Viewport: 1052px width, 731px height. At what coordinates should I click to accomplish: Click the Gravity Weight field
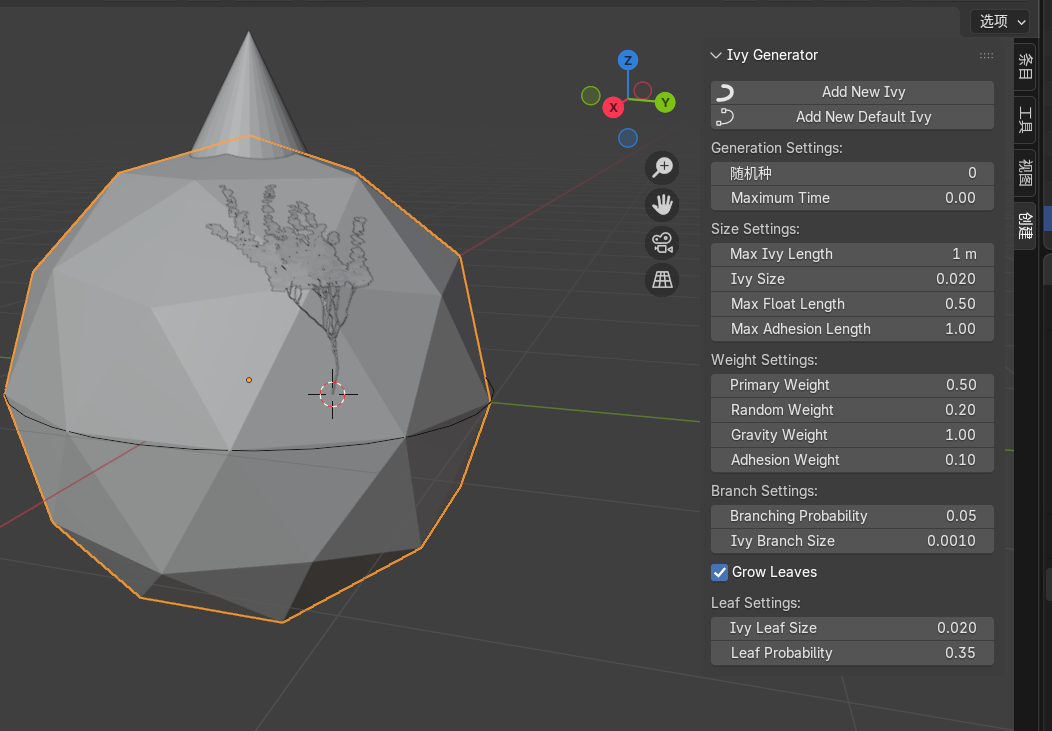coord(852,435)
